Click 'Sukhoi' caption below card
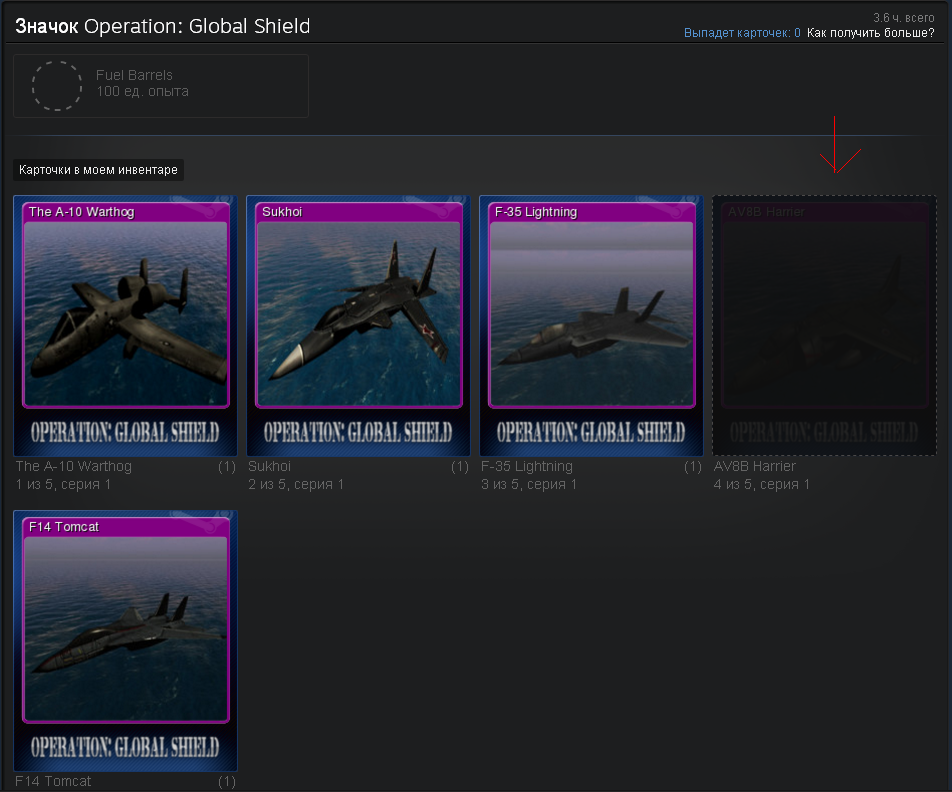Viewport: 952px width, 792px height. tap(270, 466)
